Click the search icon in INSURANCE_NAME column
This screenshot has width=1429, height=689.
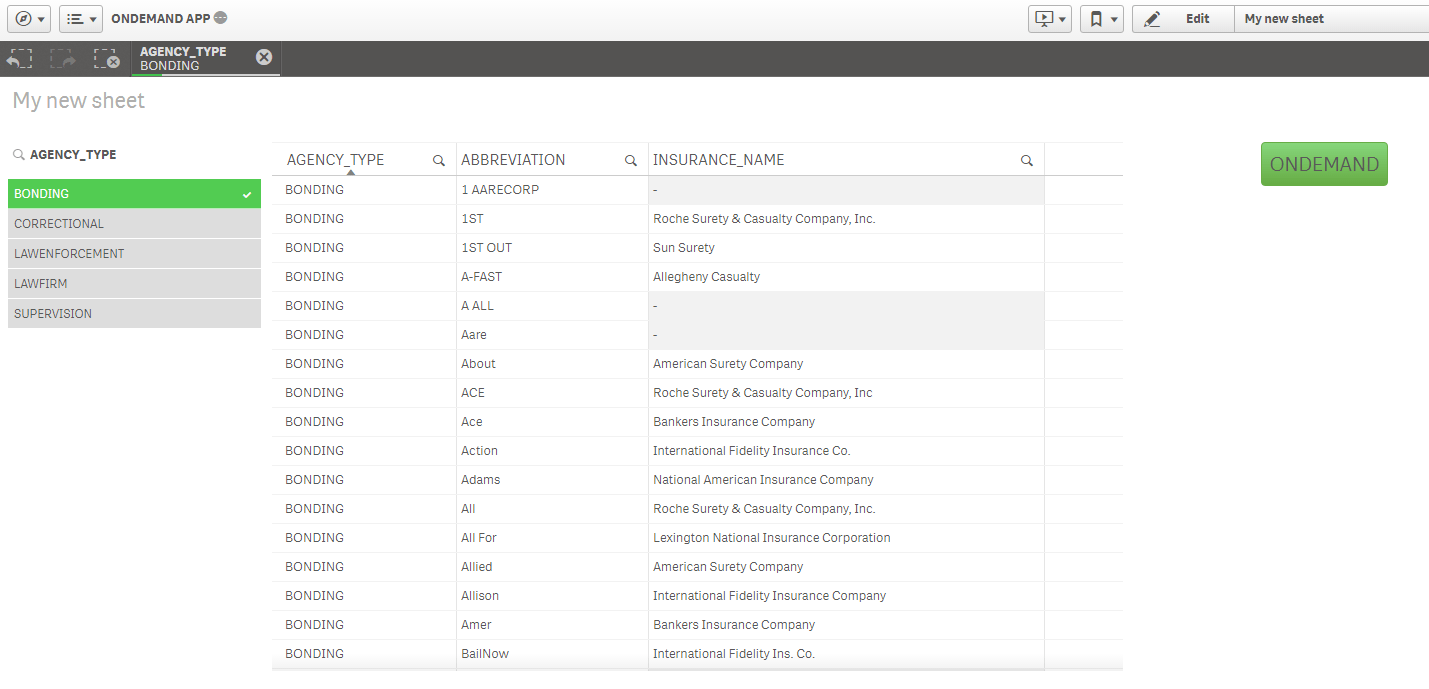1026,159
